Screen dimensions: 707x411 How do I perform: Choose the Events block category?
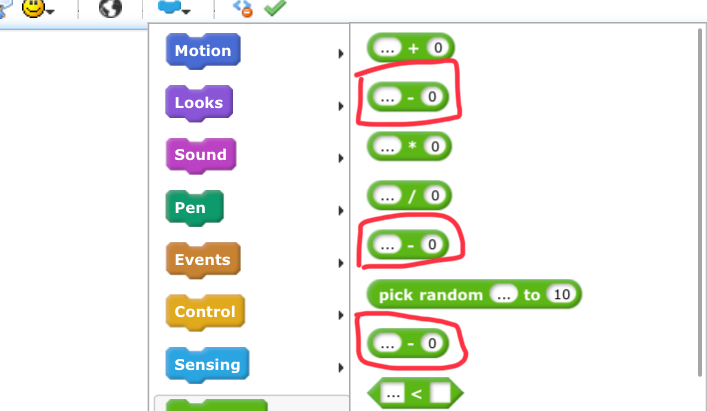[x=203, y=260]
